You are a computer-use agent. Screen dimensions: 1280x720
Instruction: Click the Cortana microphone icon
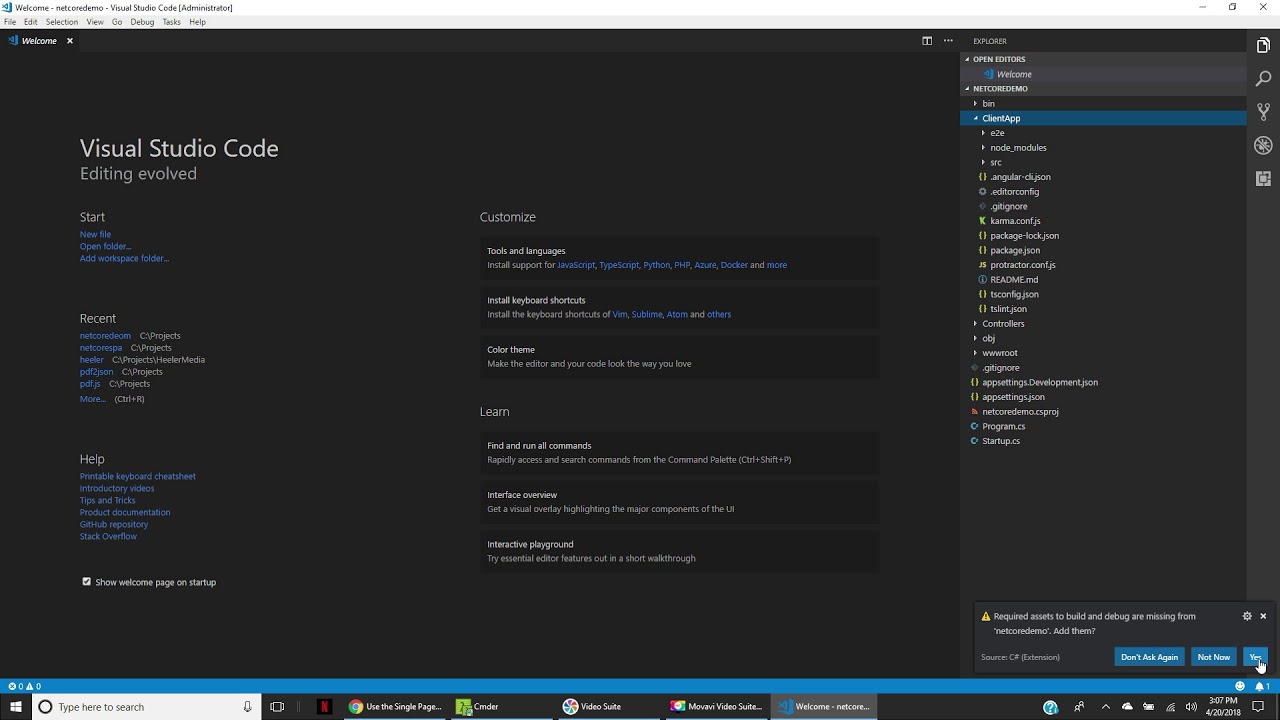[x=247, y=707]
